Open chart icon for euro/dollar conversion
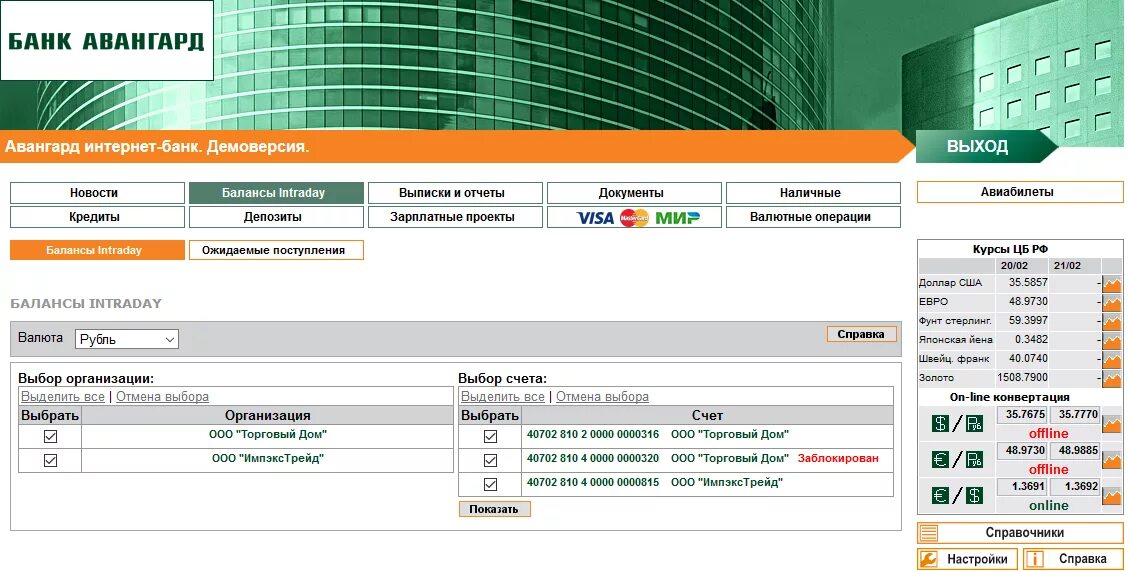 [1111, 495]
